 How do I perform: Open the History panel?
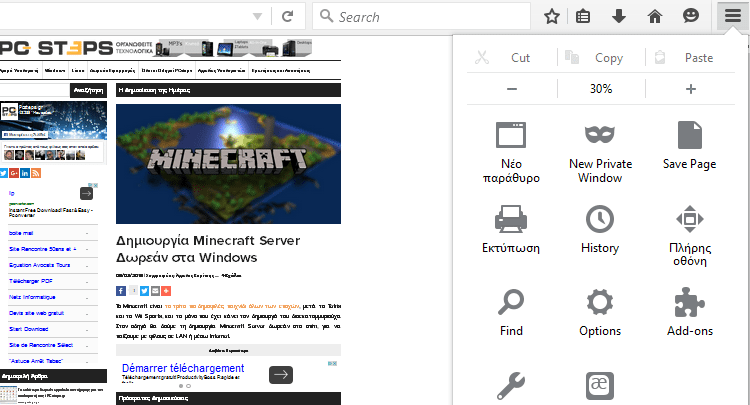[600, 229]
